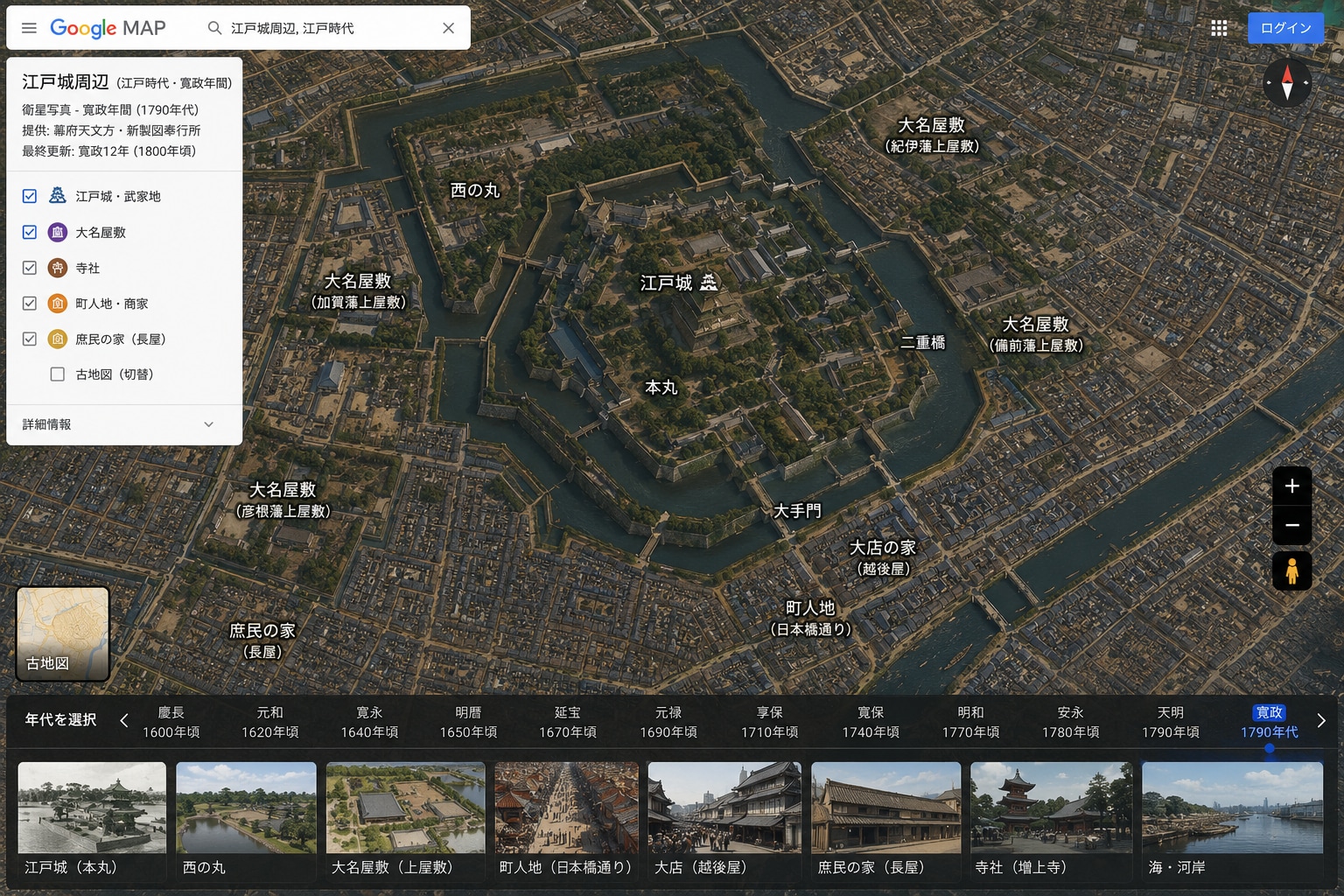Select the 元禄 1690年頃 era
The image size is (1344, 896).
click(668, 722)
